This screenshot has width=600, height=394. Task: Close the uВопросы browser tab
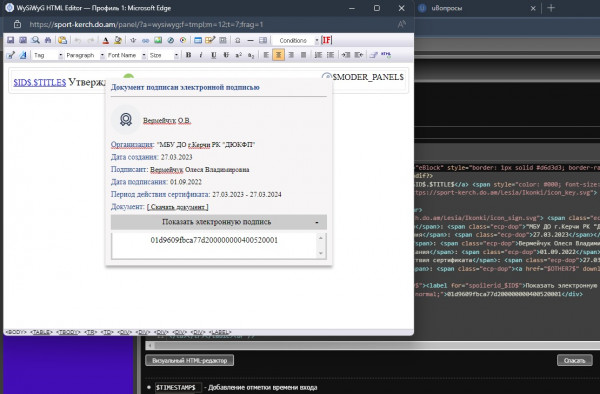point(533,8)
